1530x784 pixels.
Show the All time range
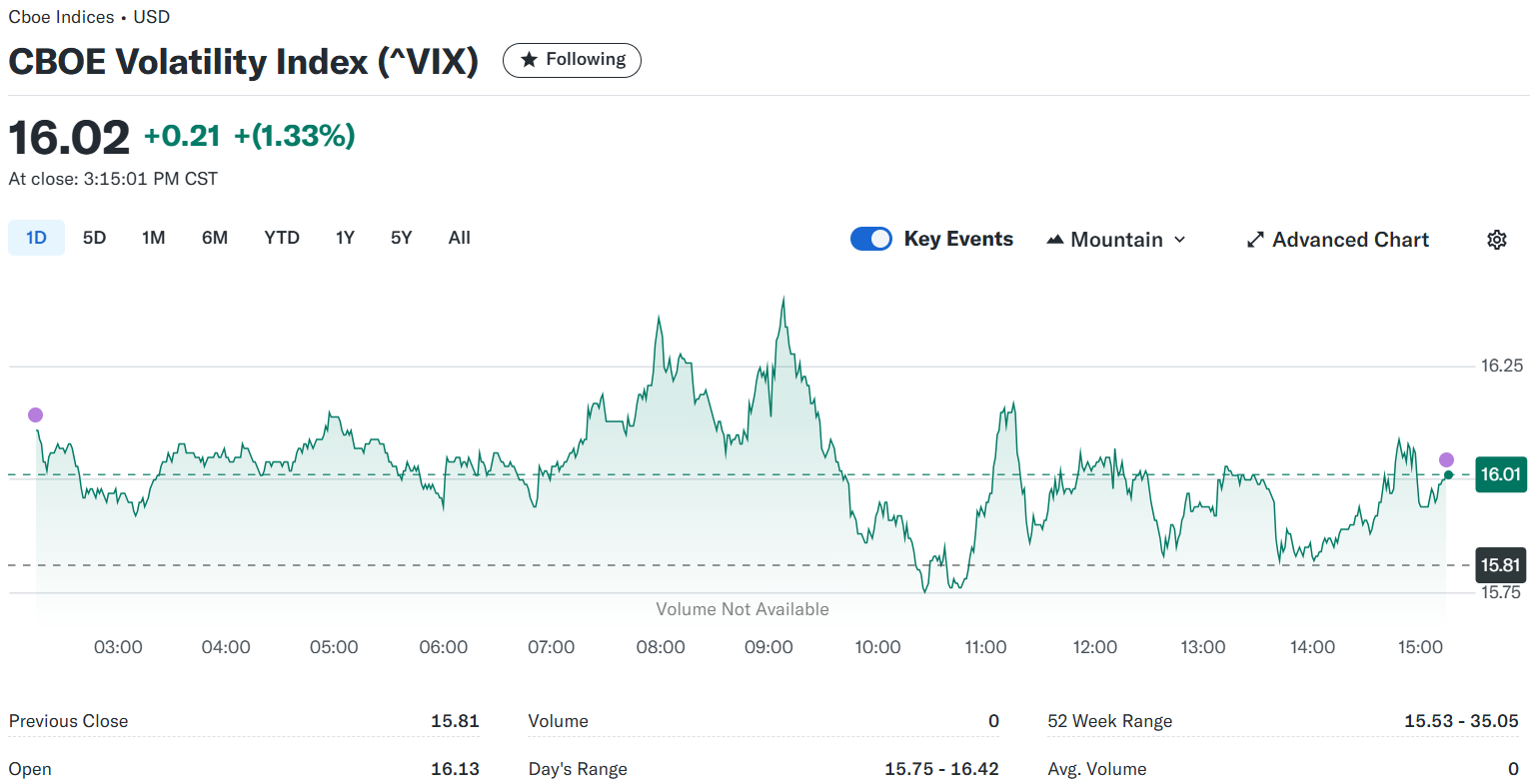pos(459,238)
